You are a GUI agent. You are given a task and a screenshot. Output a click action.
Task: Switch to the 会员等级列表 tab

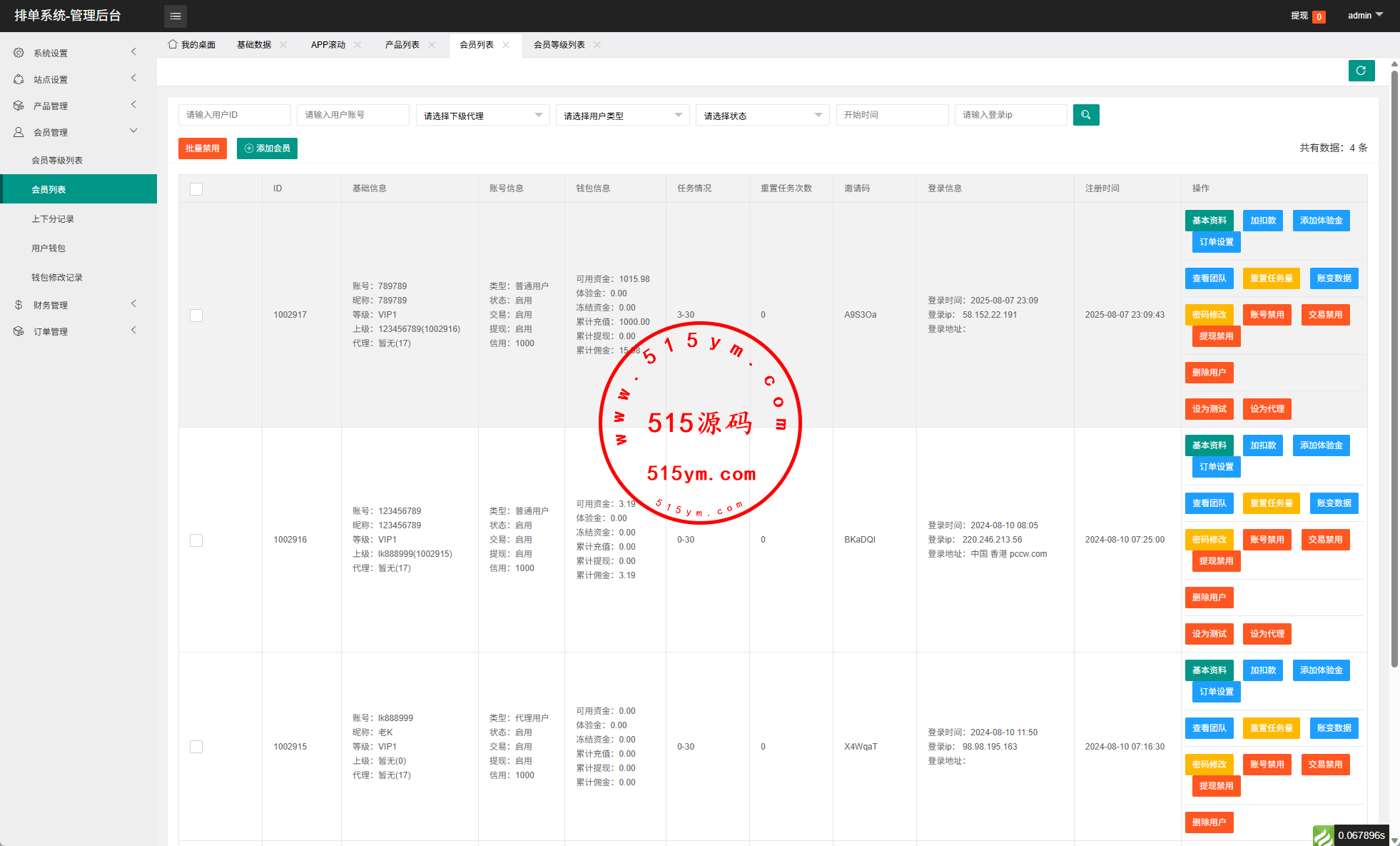(559, 44)
